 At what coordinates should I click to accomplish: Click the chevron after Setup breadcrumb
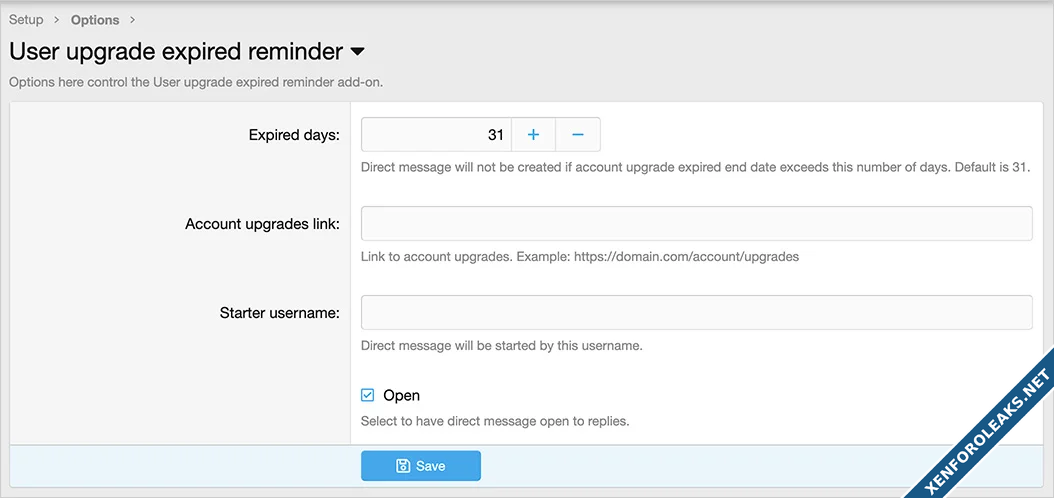(57, 20)
